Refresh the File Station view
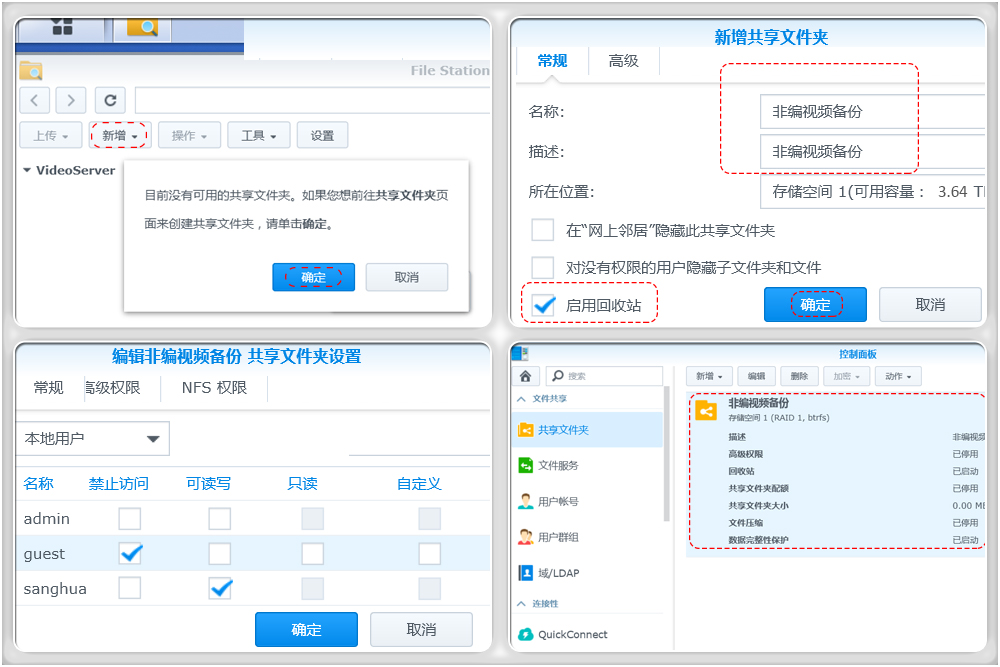1000x667 pixels. click(x=109, y=100)
